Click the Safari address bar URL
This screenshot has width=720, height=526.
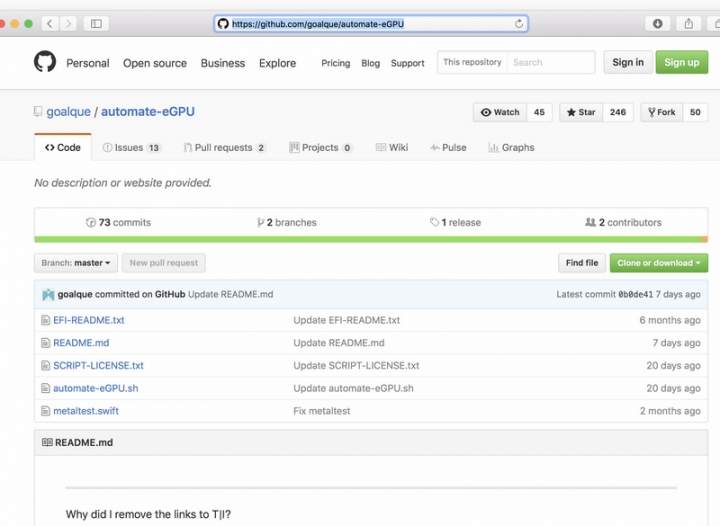click(318, 23)
